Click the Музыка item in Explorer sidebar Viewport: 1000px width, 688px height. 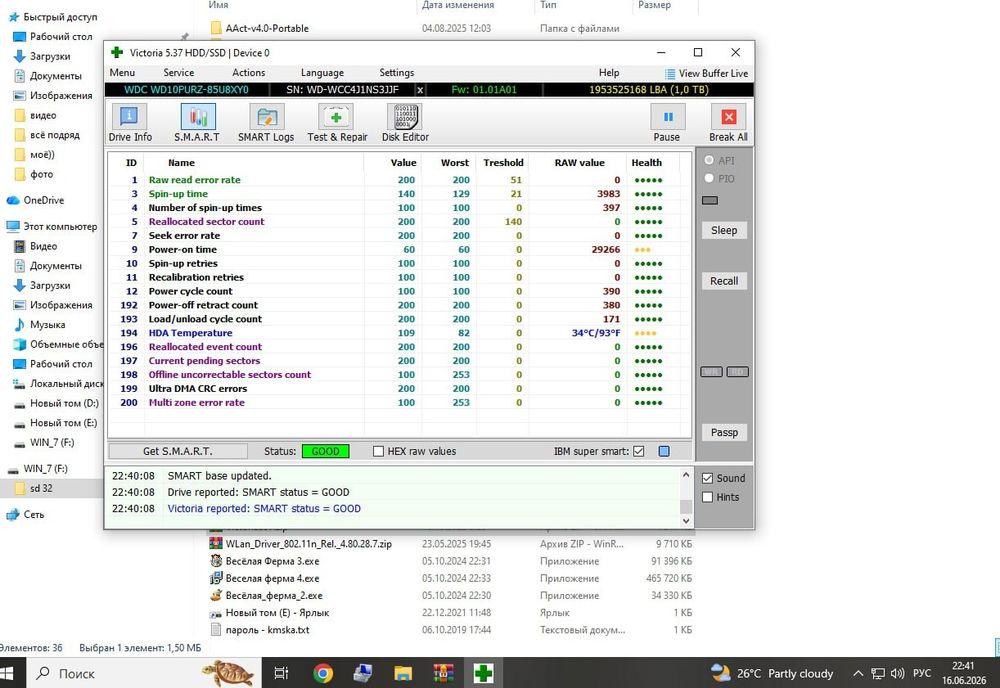point(47,325)
